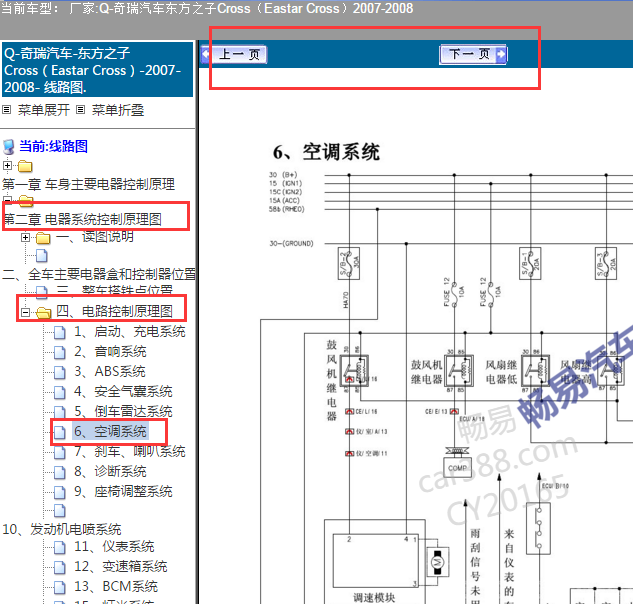The width and height of the screenshot is (633, 604).
Task: Click the 调速模块 block in diagram
Action: (x=374, y=563)
